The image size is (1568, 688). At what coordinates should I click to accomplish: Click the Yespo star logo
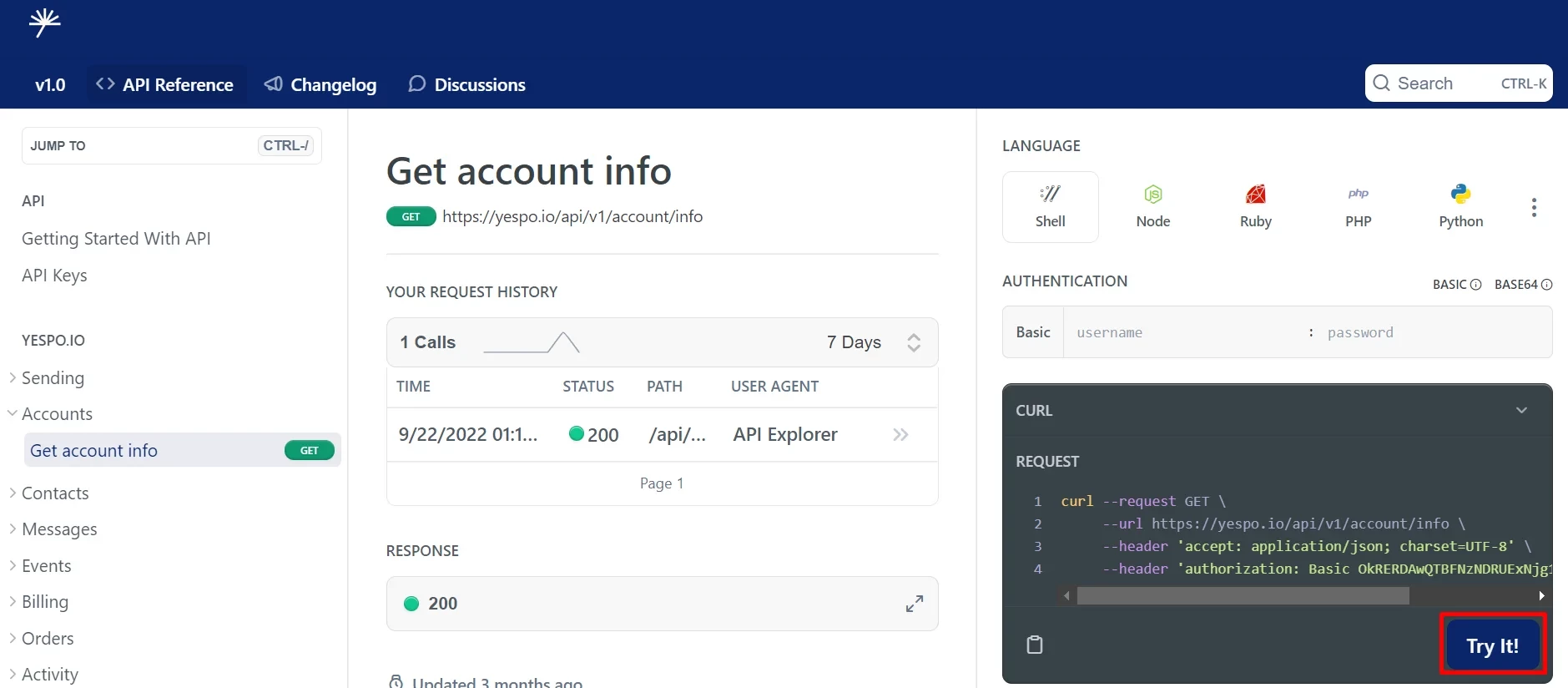(44, 23)
